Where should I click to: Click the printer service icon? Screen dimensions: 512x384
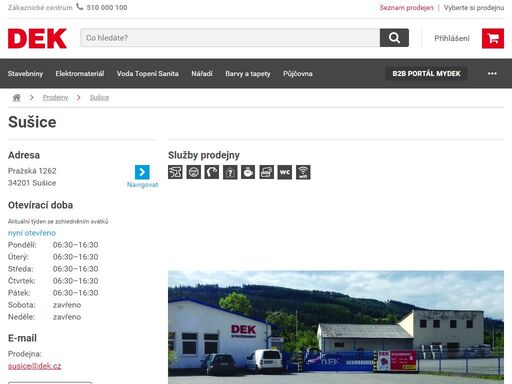(266, 172)
